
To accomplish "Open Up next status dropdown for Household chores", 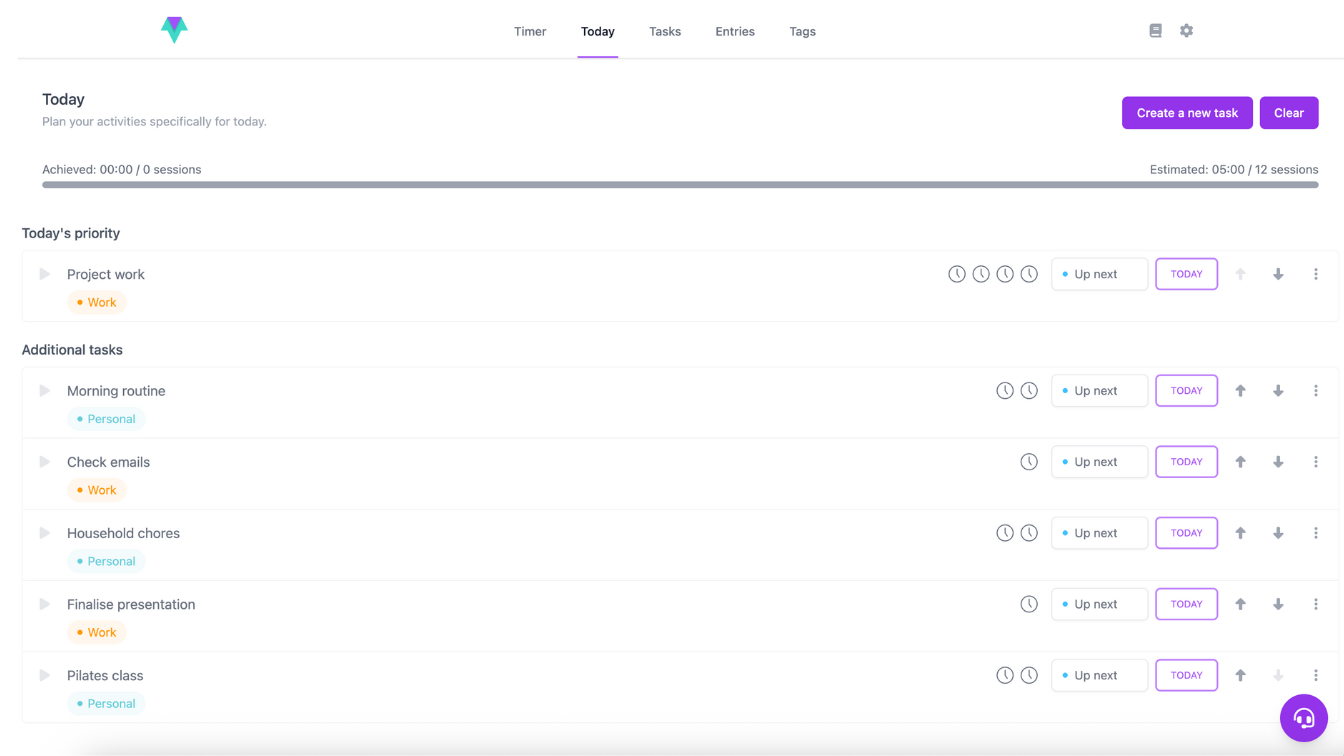I will [1098, 533].
